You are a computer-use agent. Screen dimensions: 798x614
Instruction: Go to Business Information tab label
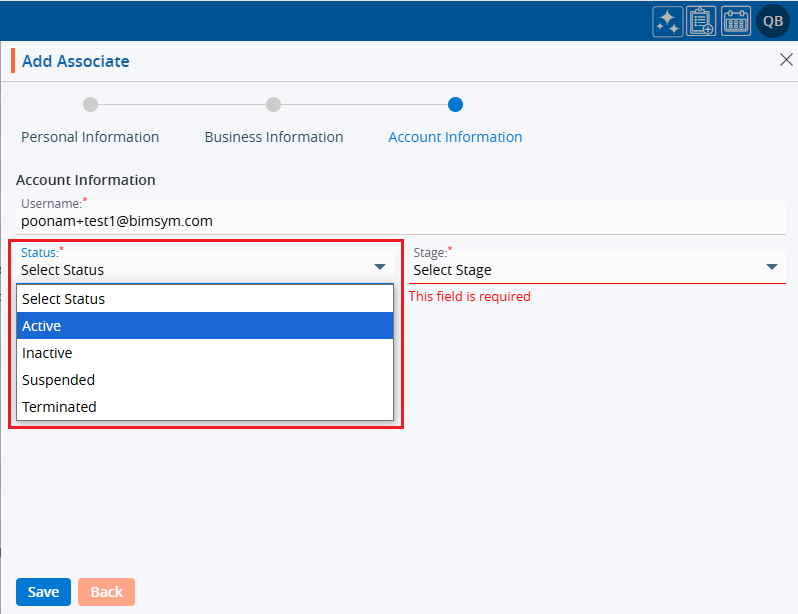pyautogui.click(x=274, y=137)
